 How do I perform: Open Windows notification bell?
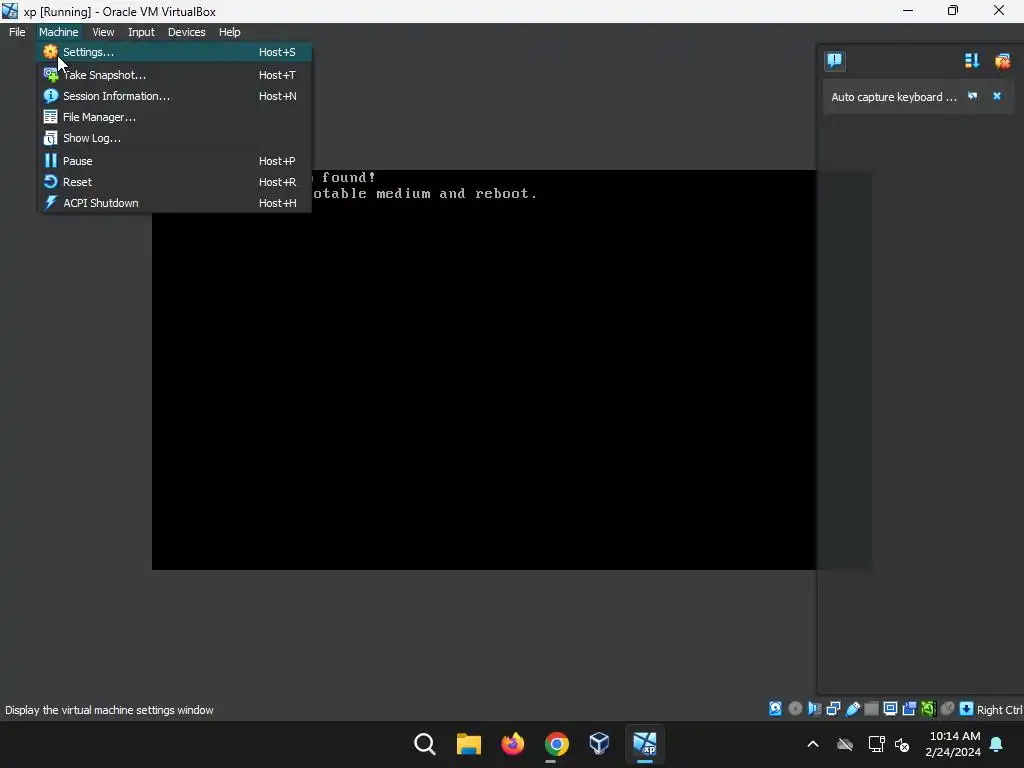point(996,744)
